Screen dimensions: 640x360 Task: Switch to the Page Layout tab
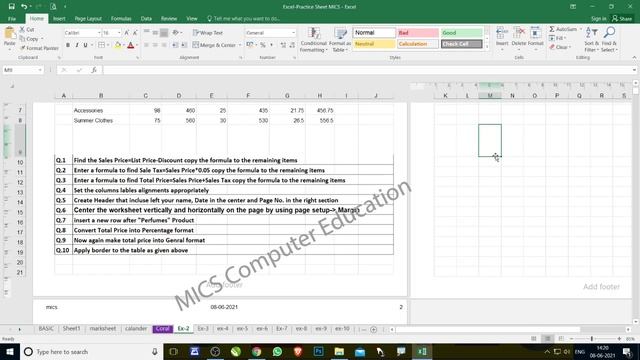tap(88, 19)
